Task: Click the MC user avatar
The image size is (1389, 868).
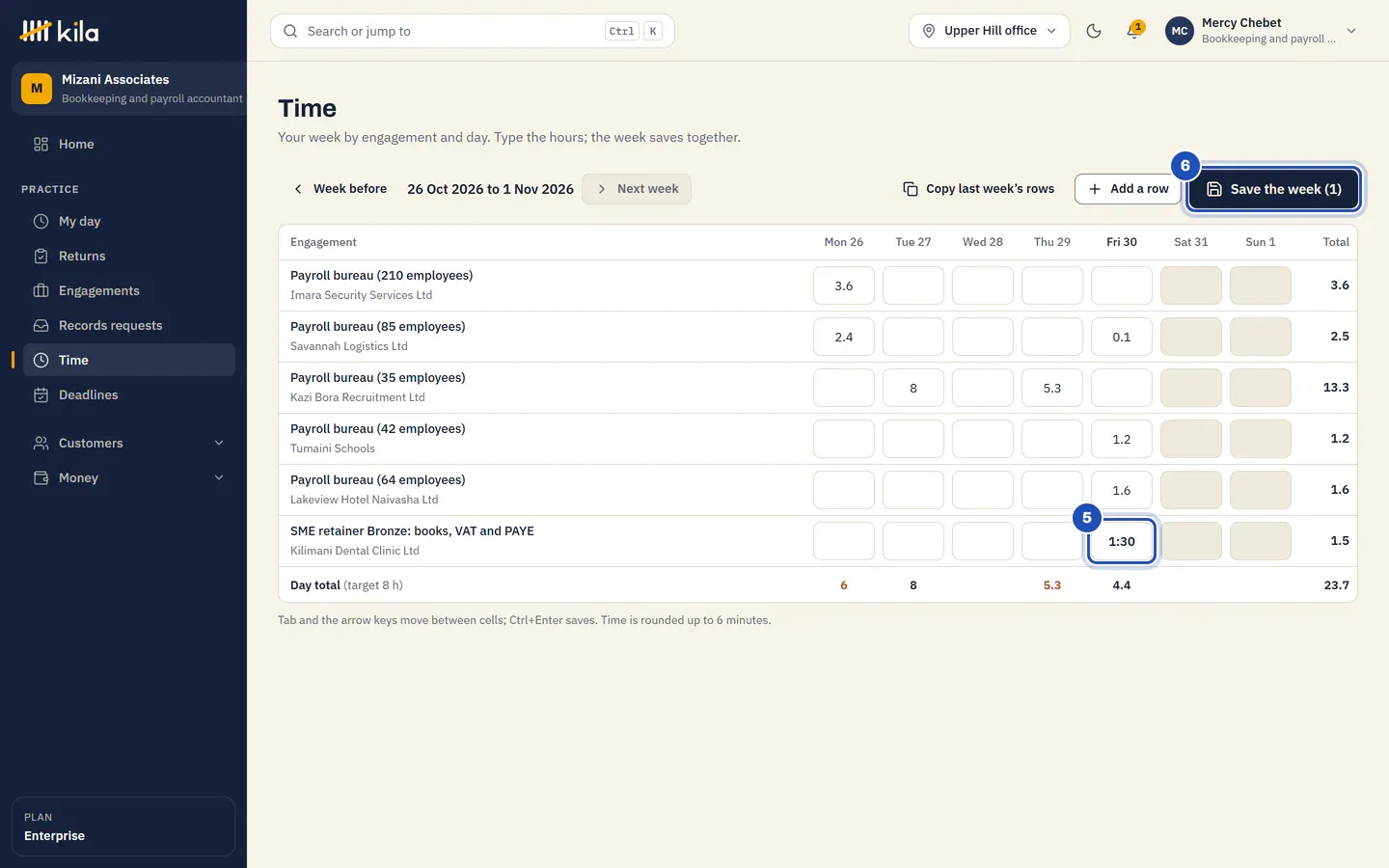Action: point(1180,31)
